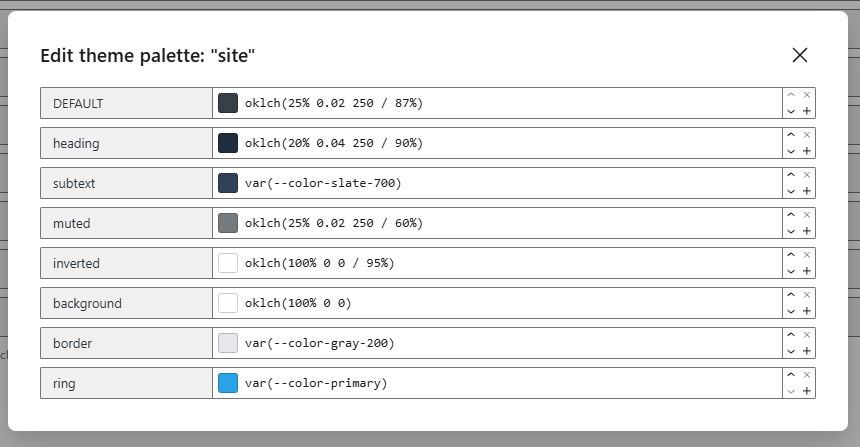Click the background oklch value field
This screenshot has width=860, height=447.
point(510,303)
